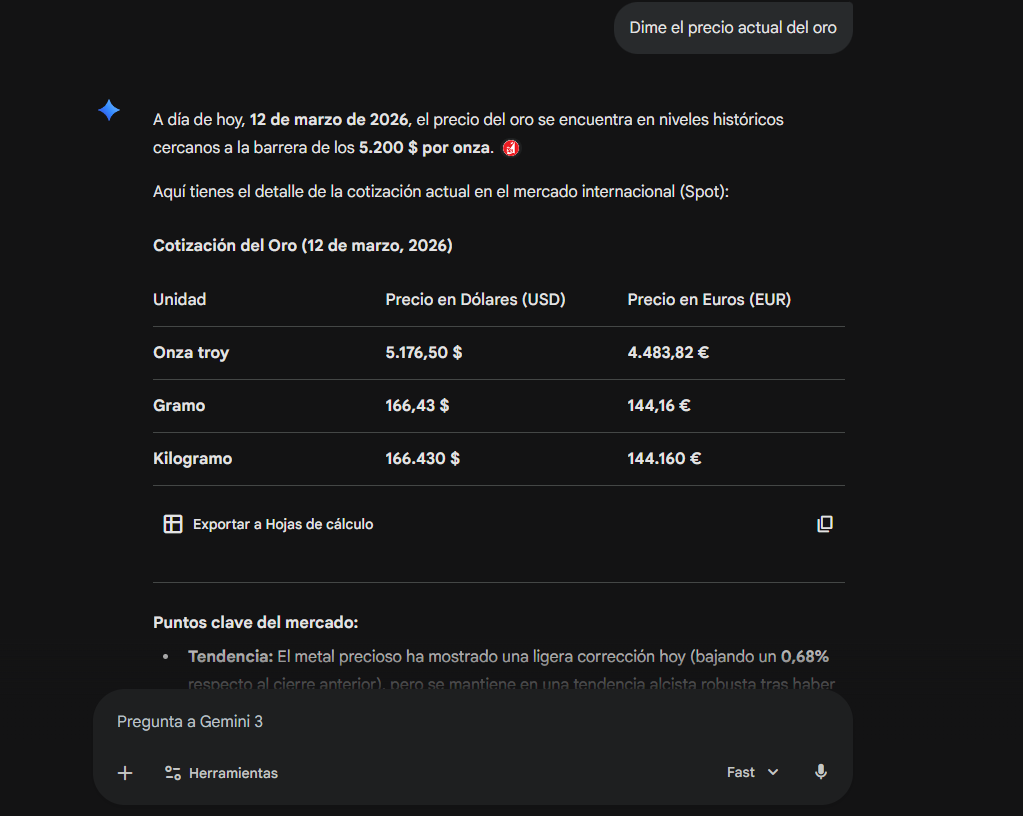The width and height of the screenshot is (1023, 816).
Task: Click the Herramientas label
Action: (233, 772)
